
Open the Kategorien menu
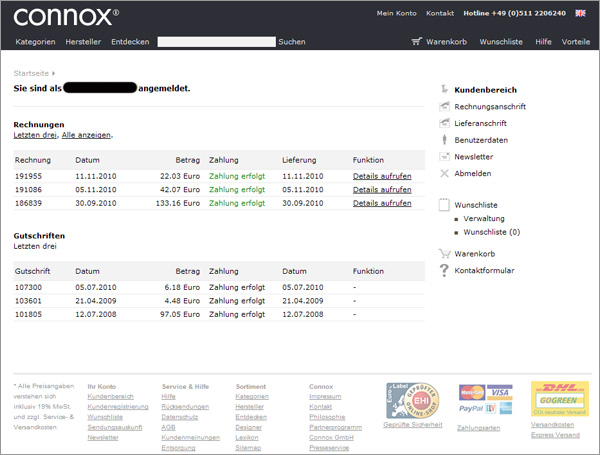coord(35,42)
